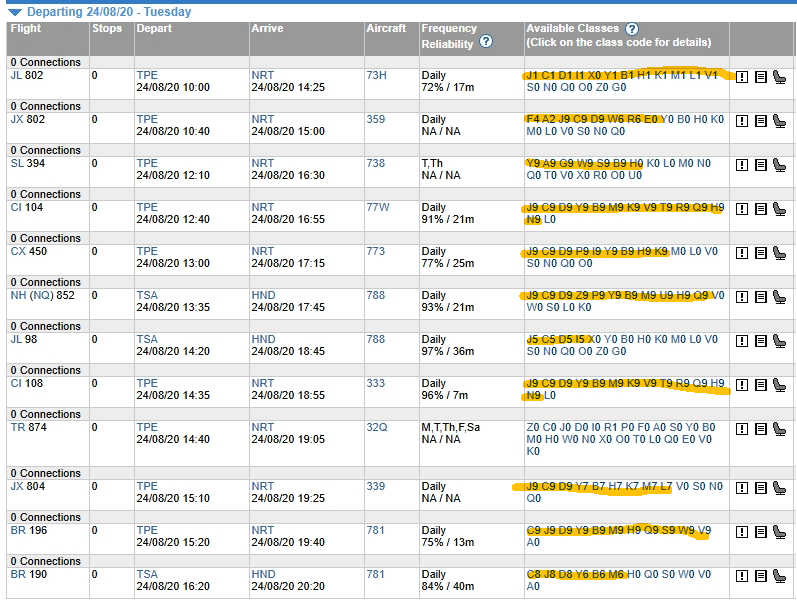Open info alert icon for JL 98

tap(742, 341)
